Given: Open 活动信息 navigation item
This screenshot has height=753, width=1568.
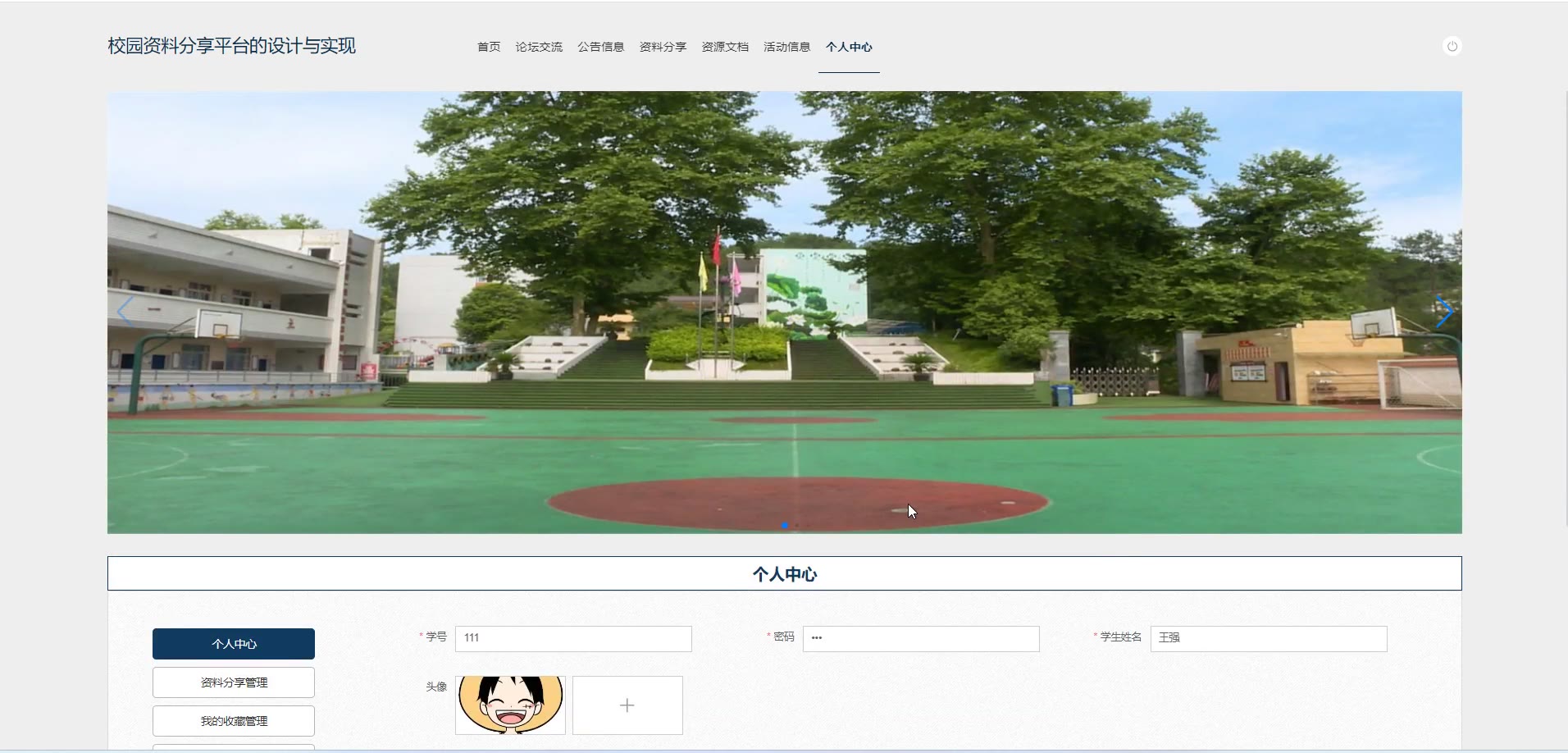Looking at the screenshot, I should click(x=787, y=47).
